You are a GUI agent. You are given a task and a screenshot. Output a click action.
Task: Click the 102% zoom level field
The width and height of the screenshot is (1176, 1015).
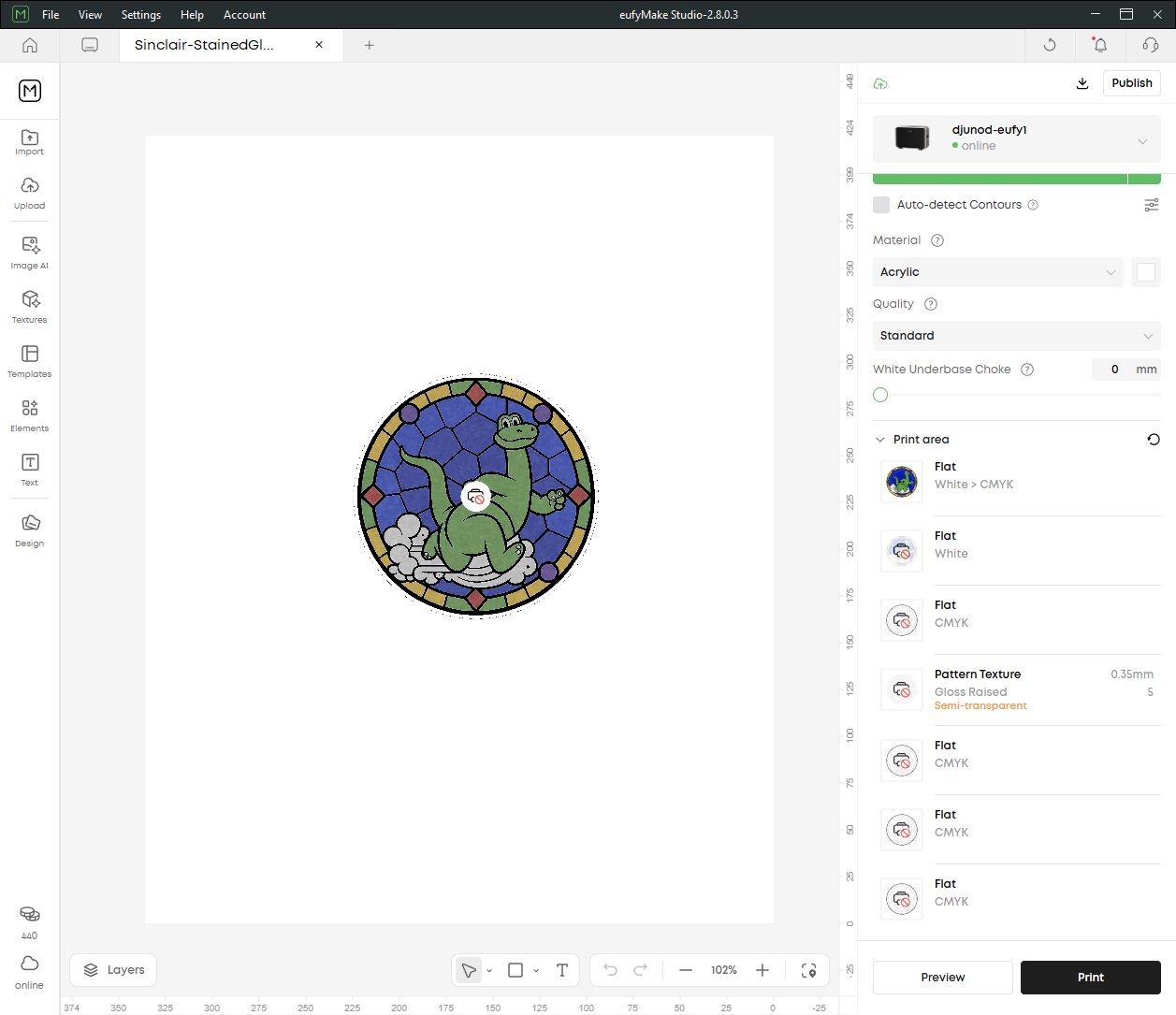724,970
